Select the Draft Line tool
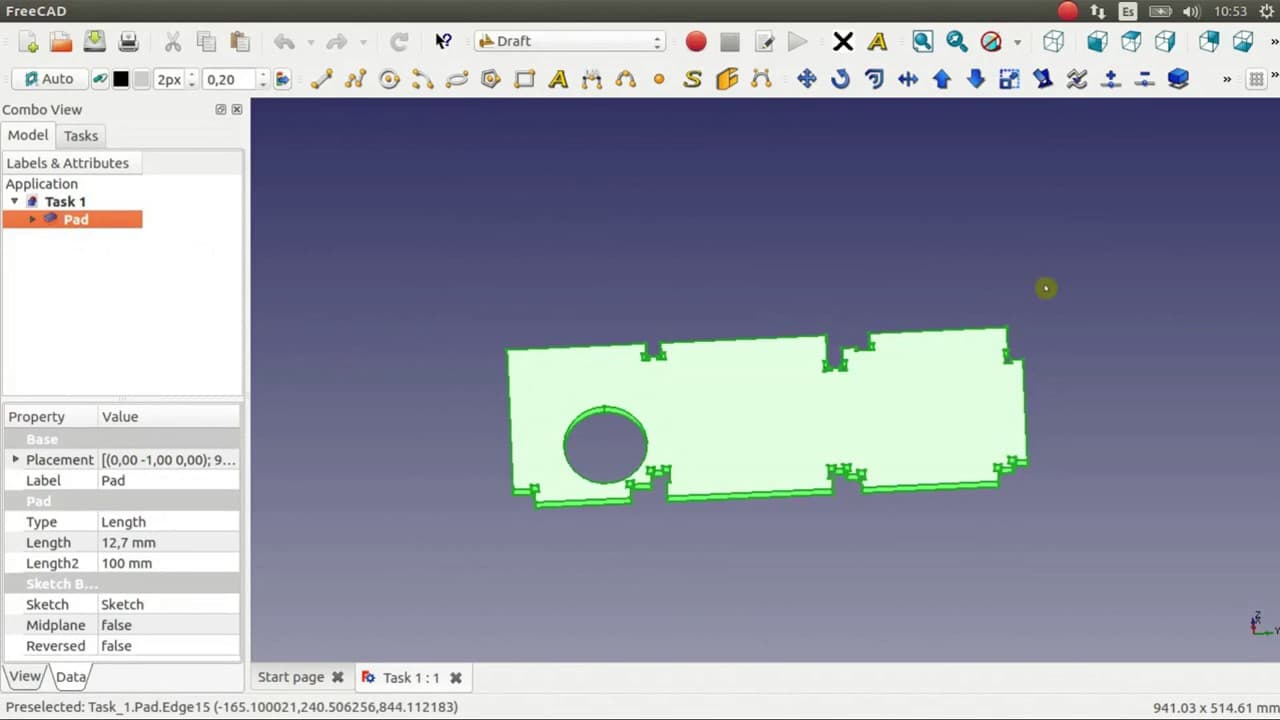 pos(322,79)
